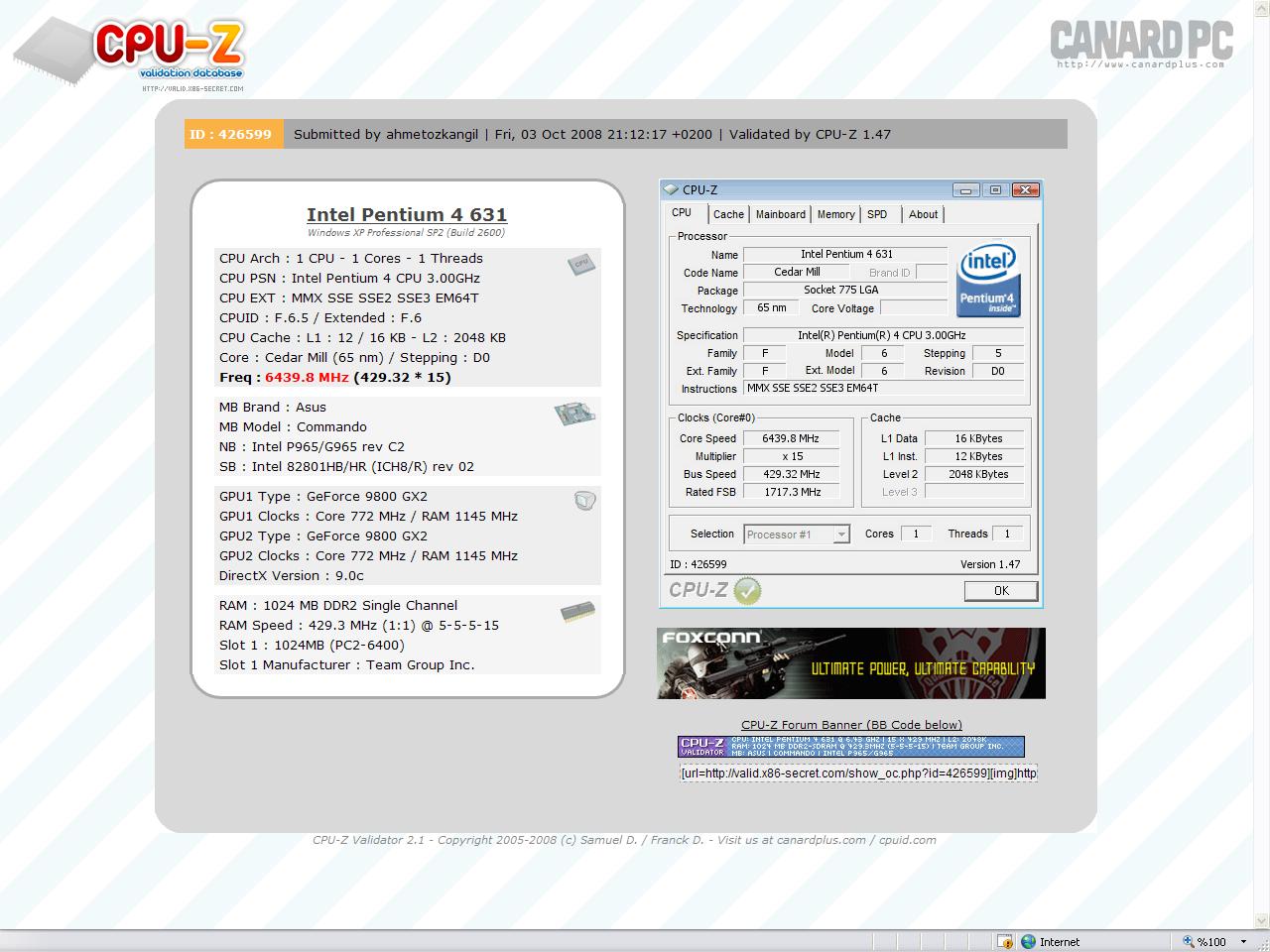Click the ID : 426599 orange badge

234,134
